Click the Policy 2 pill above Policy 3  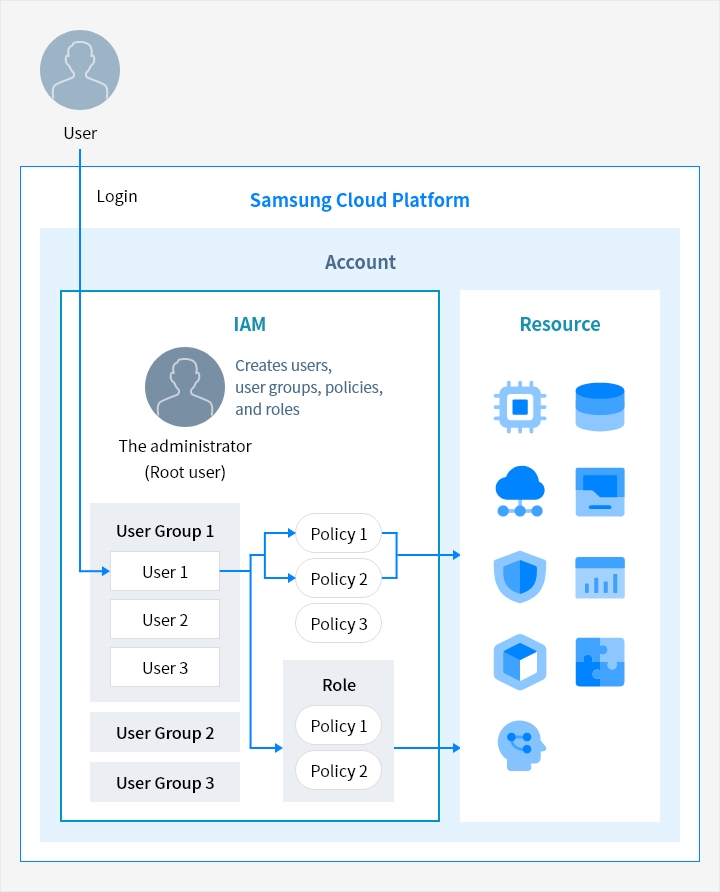click(338, 578)
